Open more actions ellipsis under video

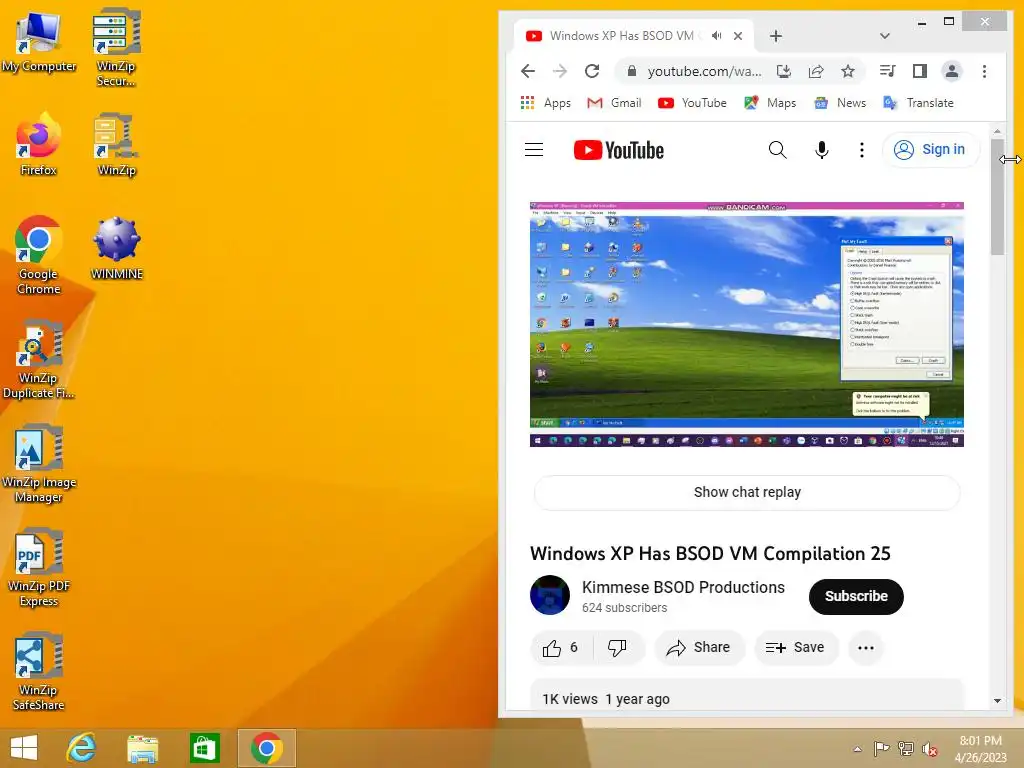pyautogui.click(x=866, y=648)
